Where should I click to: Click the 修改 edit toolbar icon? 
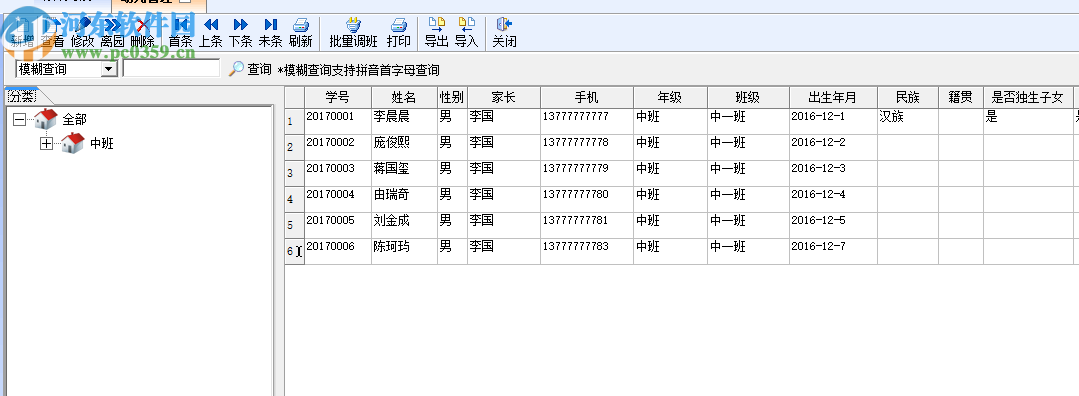83,26
